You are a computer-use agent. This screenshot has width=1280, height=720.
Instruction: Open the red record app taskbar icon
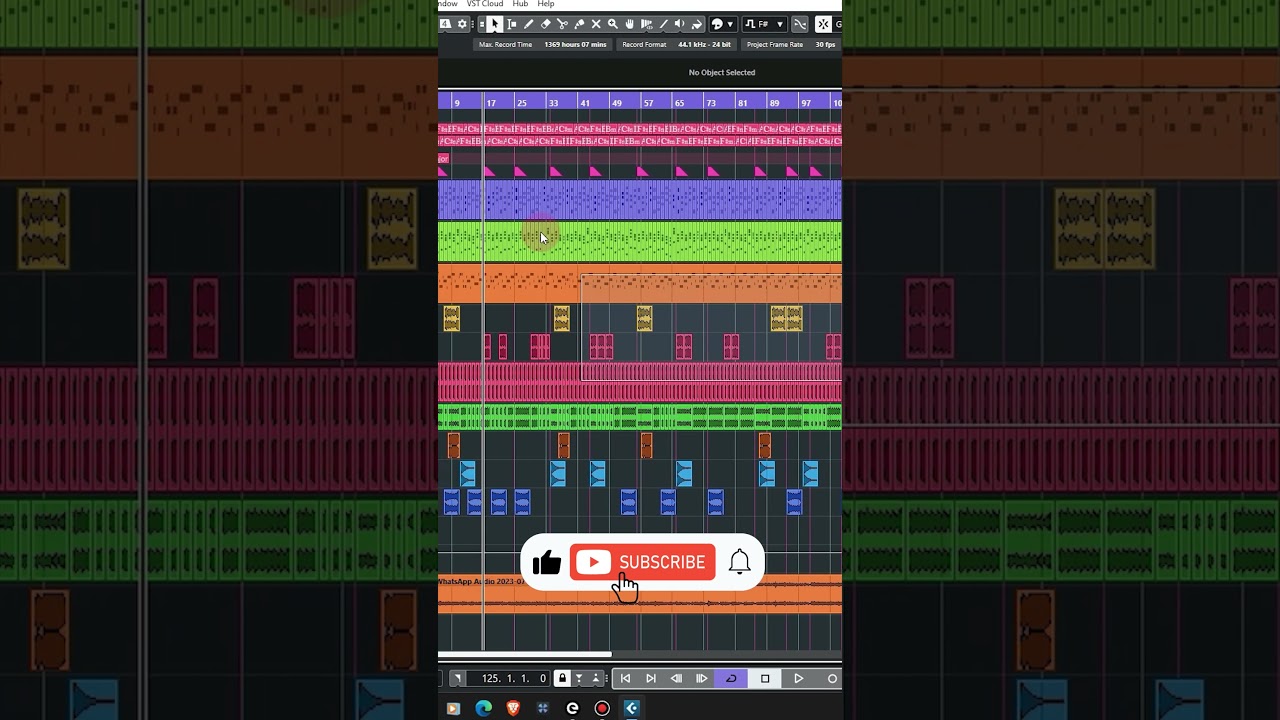(x=602, y=708)
